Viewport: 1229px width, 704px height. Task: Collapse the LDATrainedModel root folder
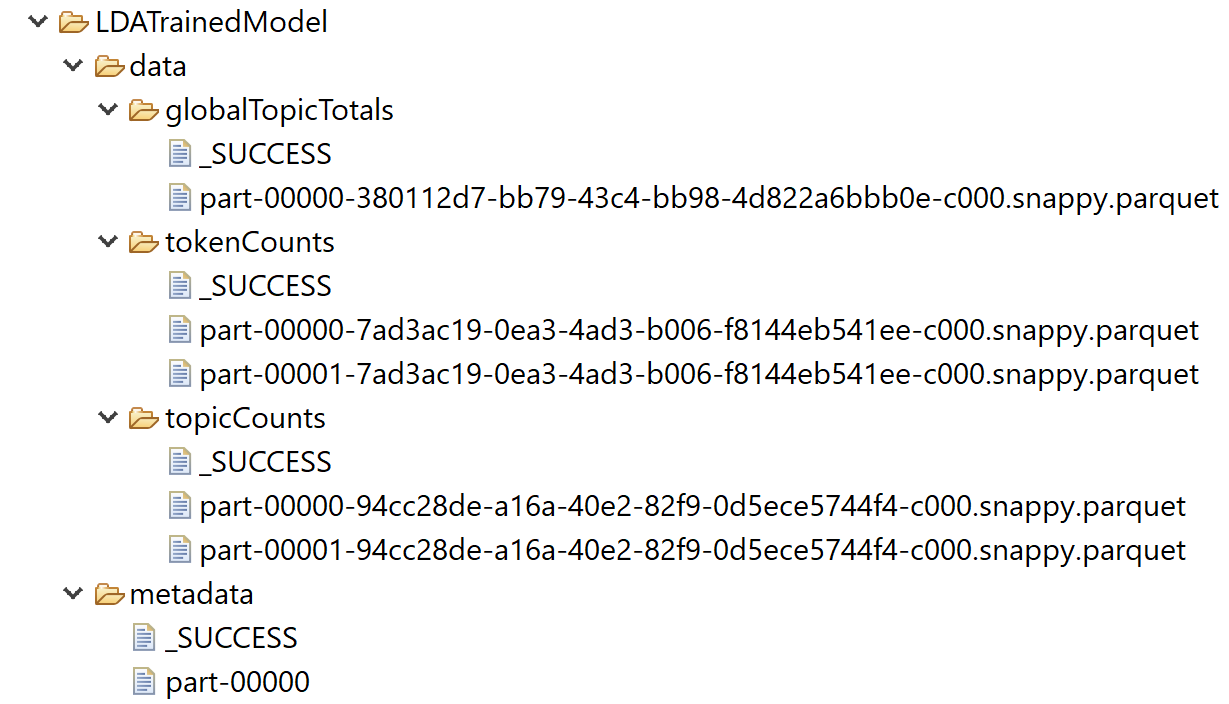point(39,22)
